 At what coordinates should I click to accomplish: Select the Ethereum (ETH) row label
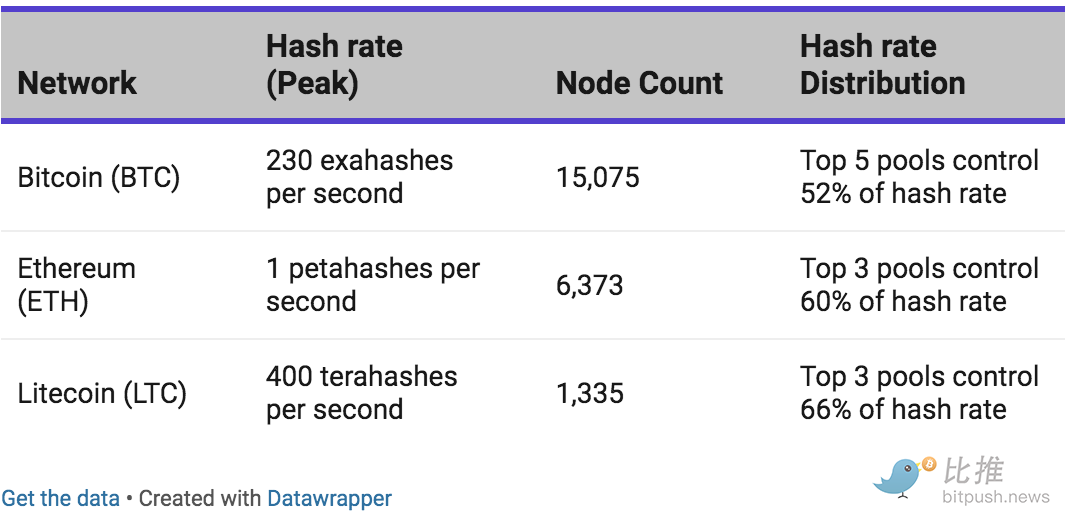pos(76,285)
